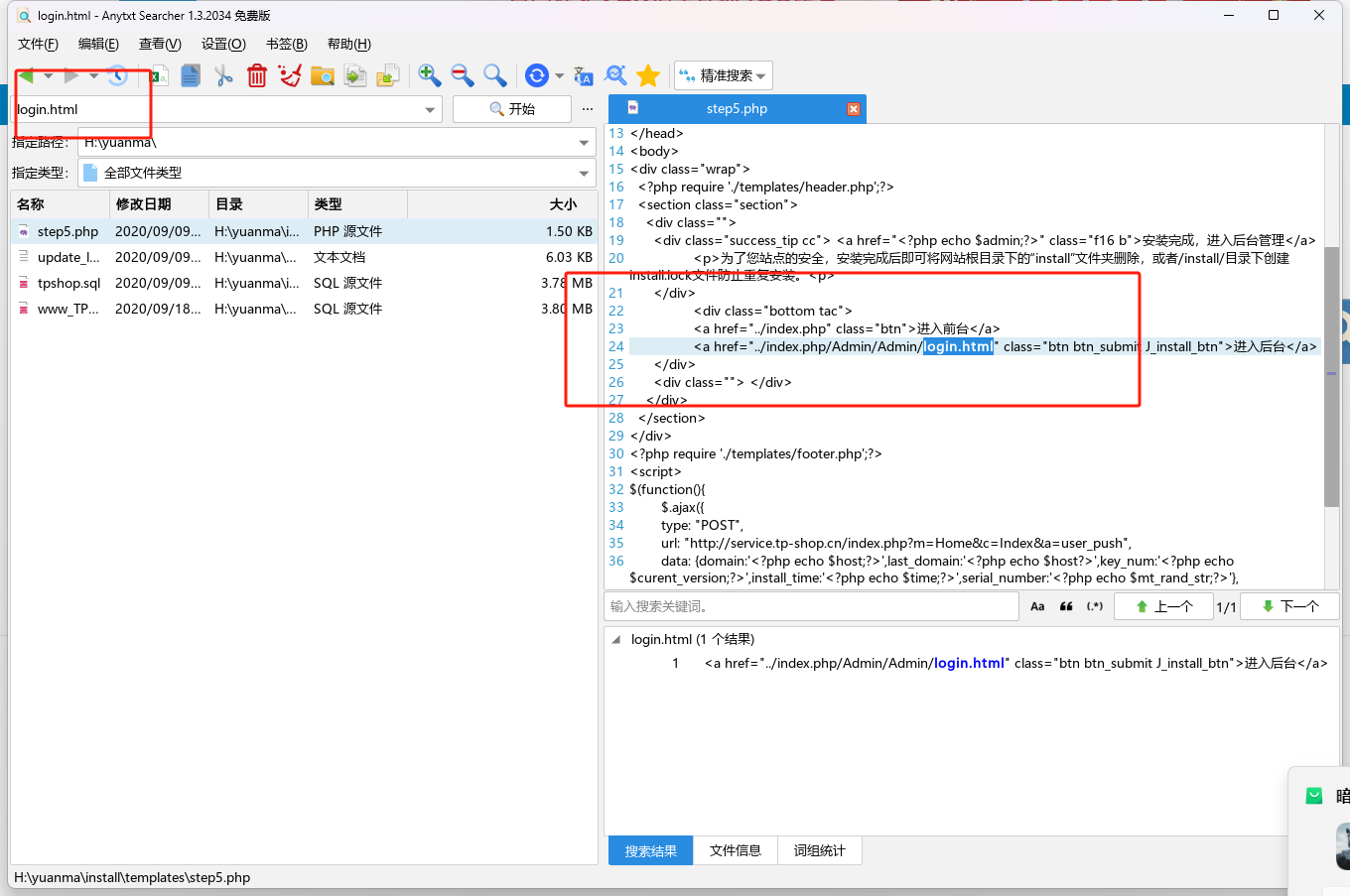Click the zoom out magnifier icon

[462, 75]
